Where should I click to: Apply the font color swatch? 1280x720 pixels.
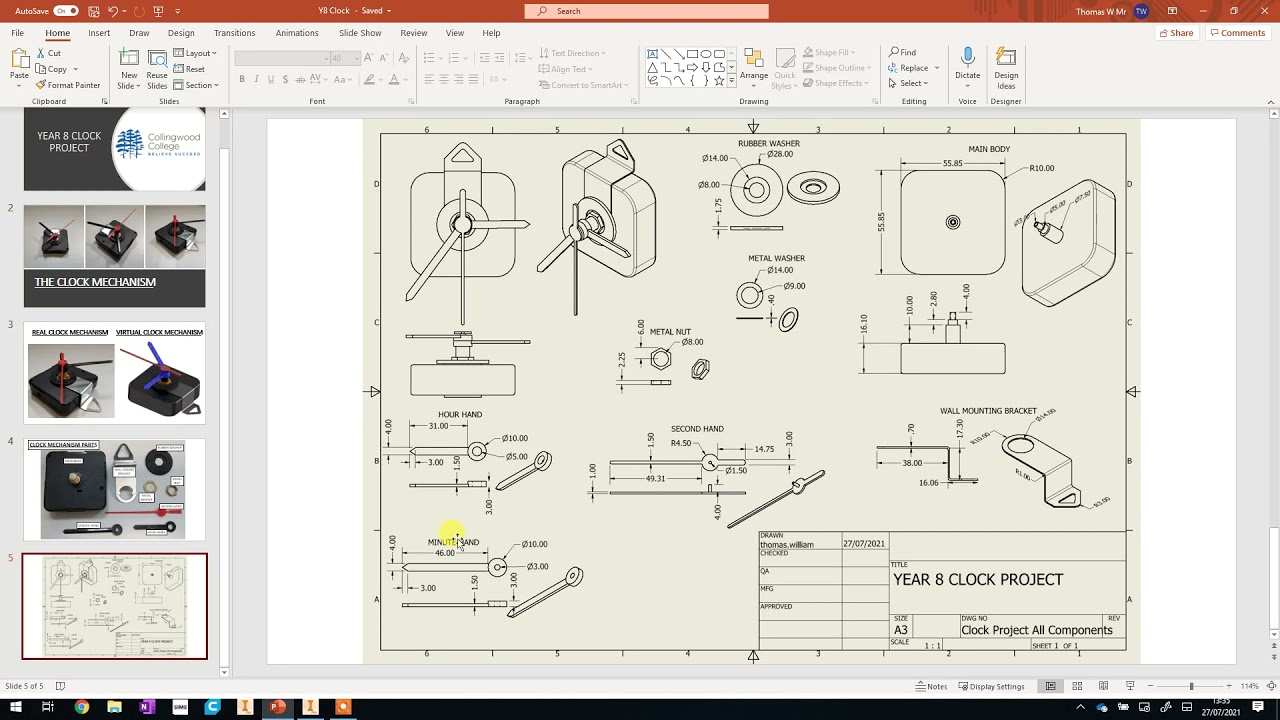pos(393,79)
